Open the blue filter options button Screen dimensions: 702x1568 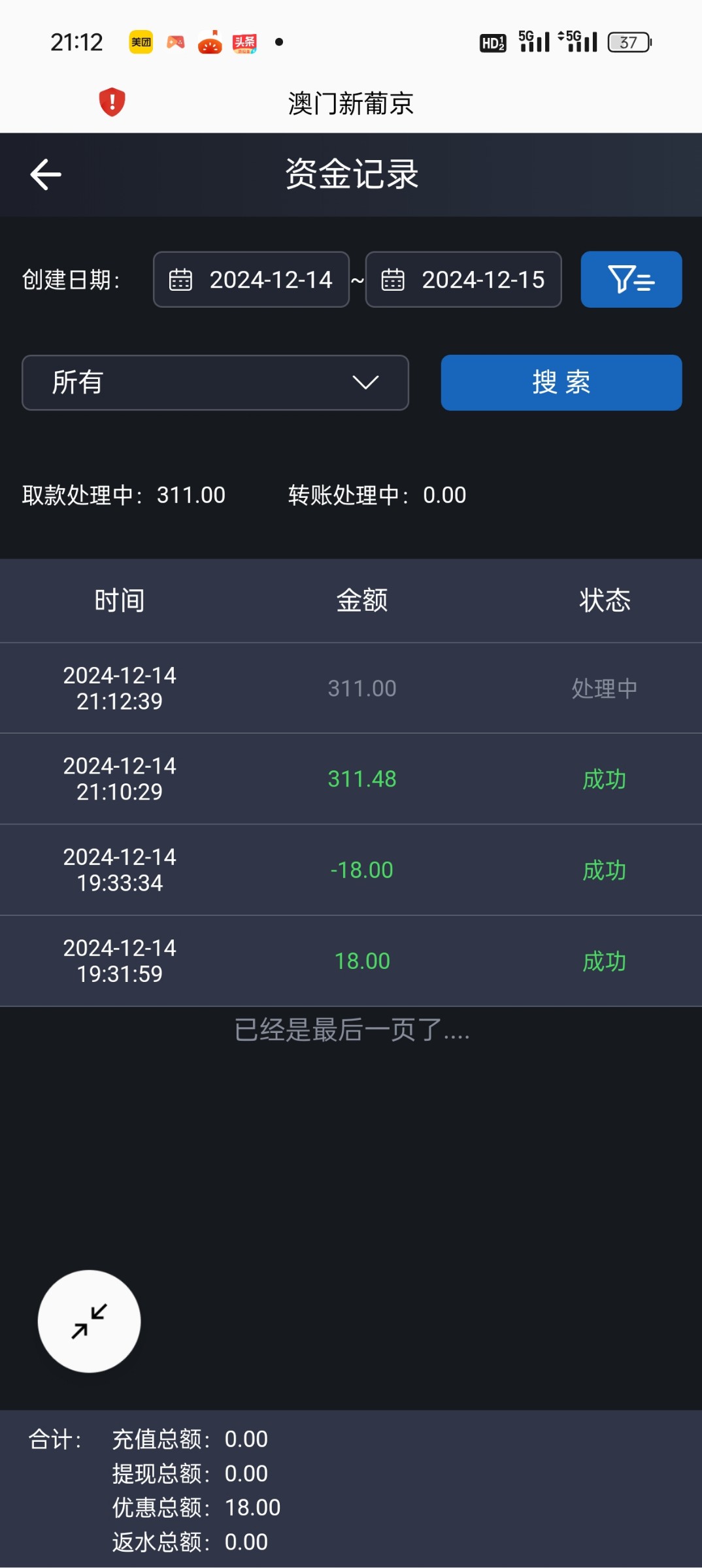click(631, 280)
